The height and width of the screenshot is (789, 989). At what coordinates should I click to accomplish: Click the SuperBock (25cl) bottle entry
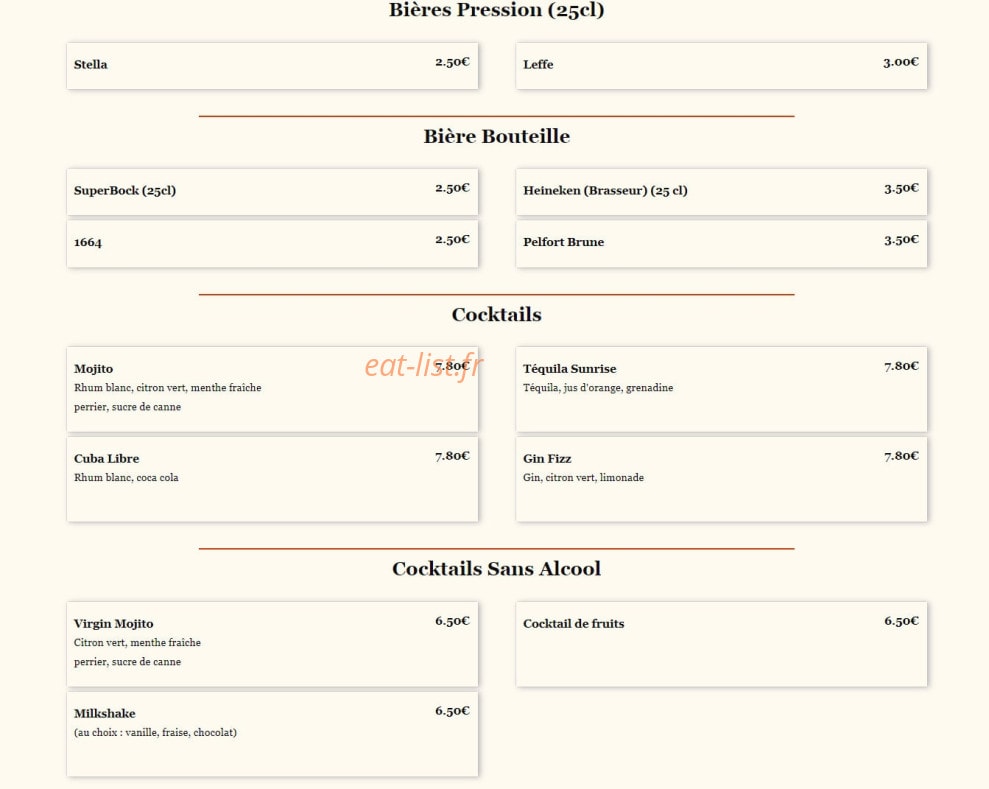coord(272,192)
